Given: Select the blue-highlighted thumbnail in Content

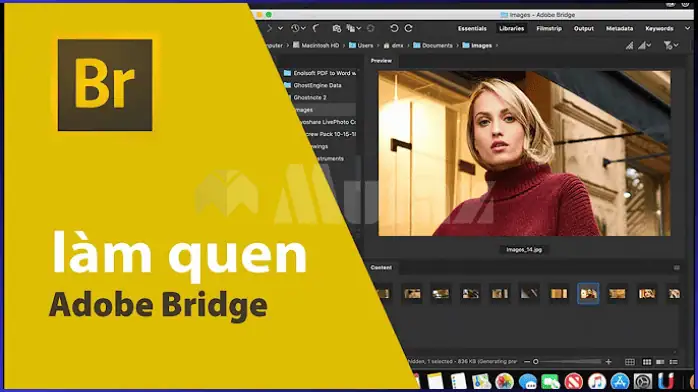Looking at the screenshot, I should (x=588, y=293).
